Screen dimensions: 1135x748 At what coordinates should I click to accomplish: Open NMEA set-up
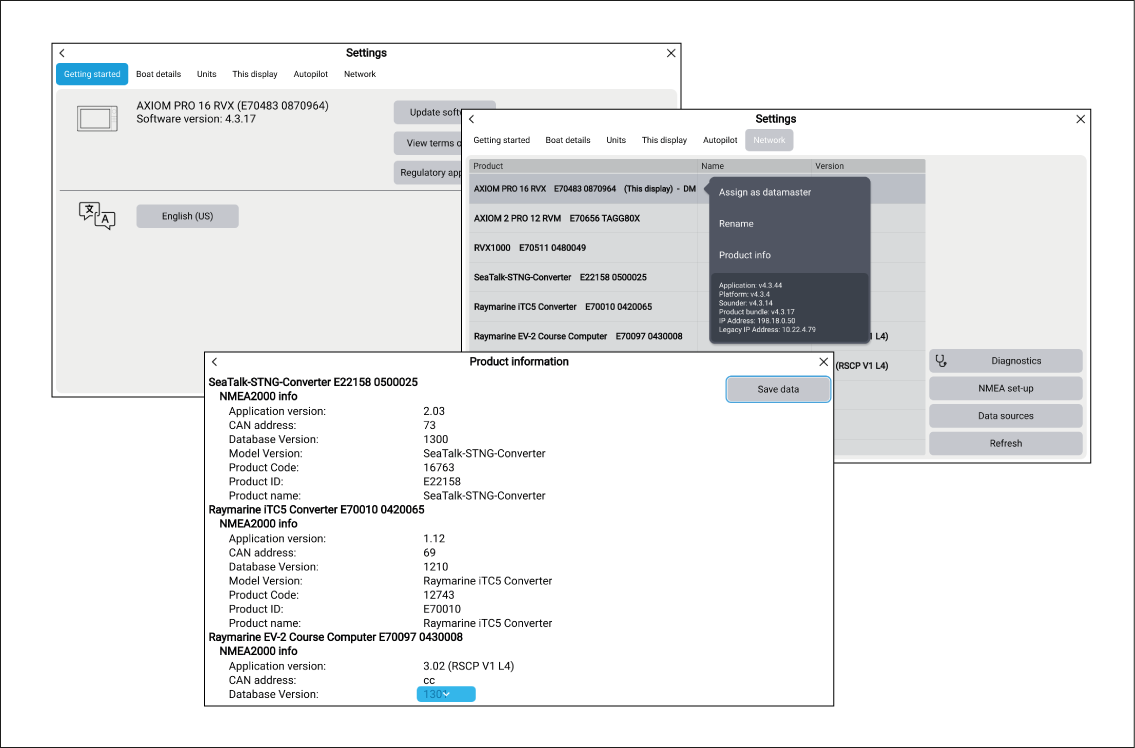(1005, 388)
